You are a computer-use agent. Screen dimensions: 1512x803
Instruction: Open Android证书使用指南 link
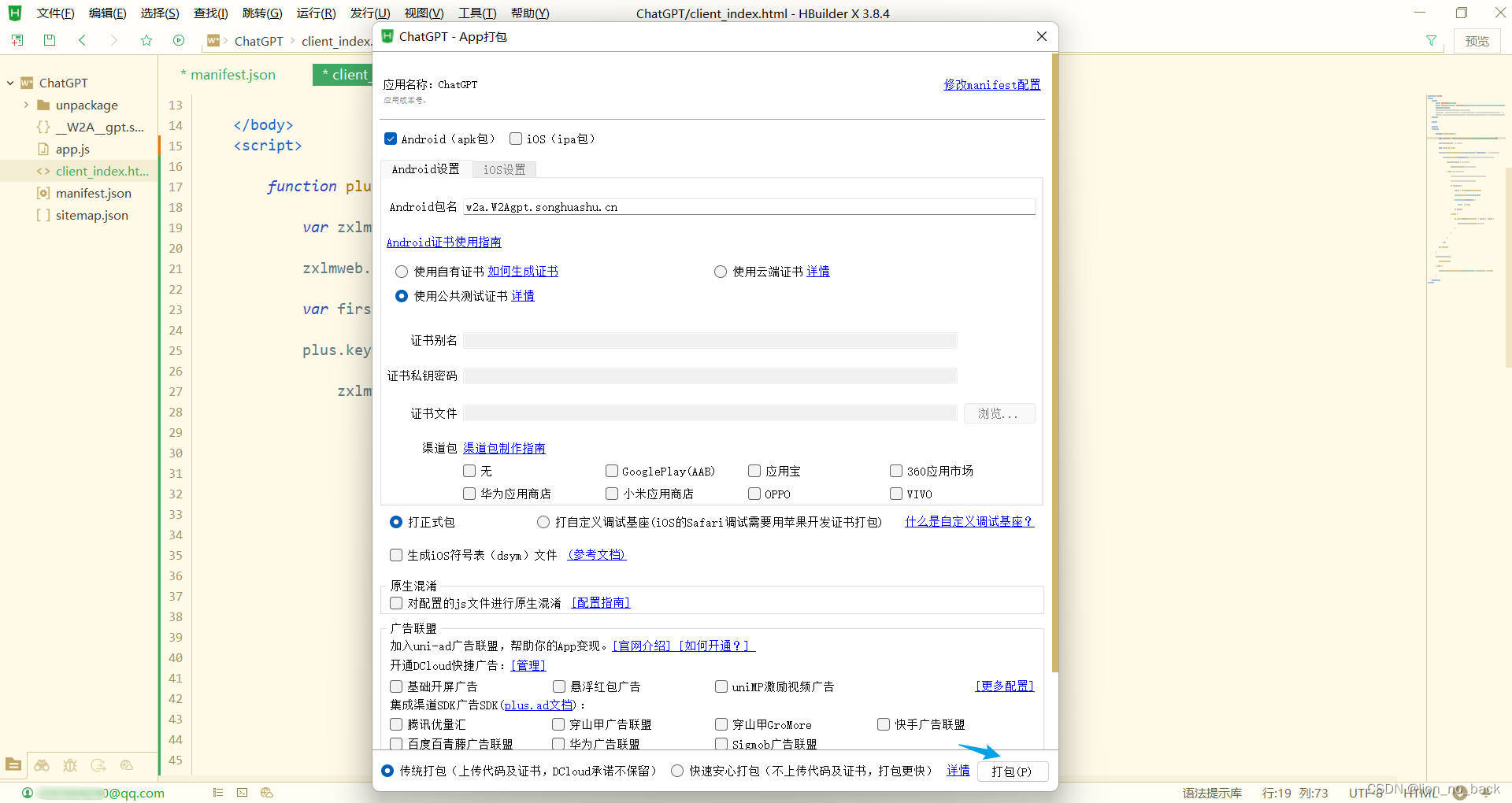[443, 242]
